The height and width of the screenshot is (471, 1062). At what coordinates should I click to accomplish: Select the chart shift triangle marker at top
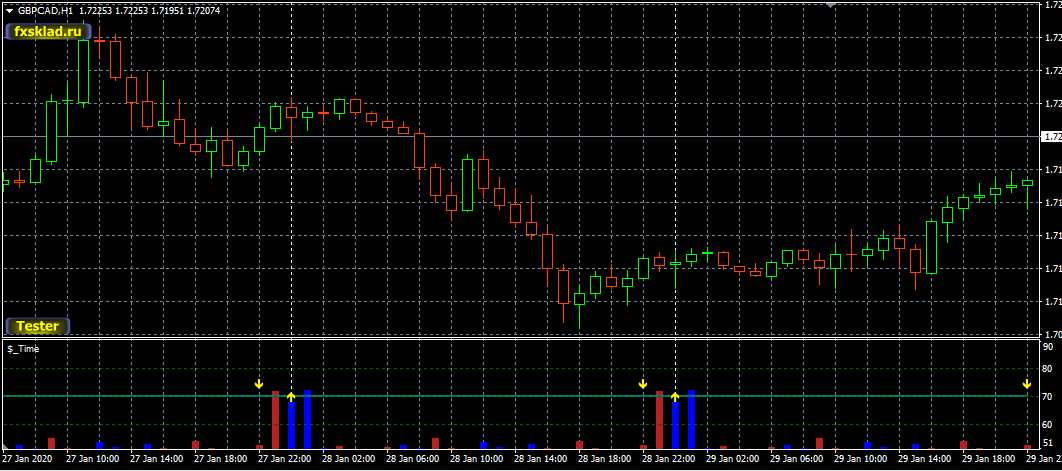coord(830,5)
